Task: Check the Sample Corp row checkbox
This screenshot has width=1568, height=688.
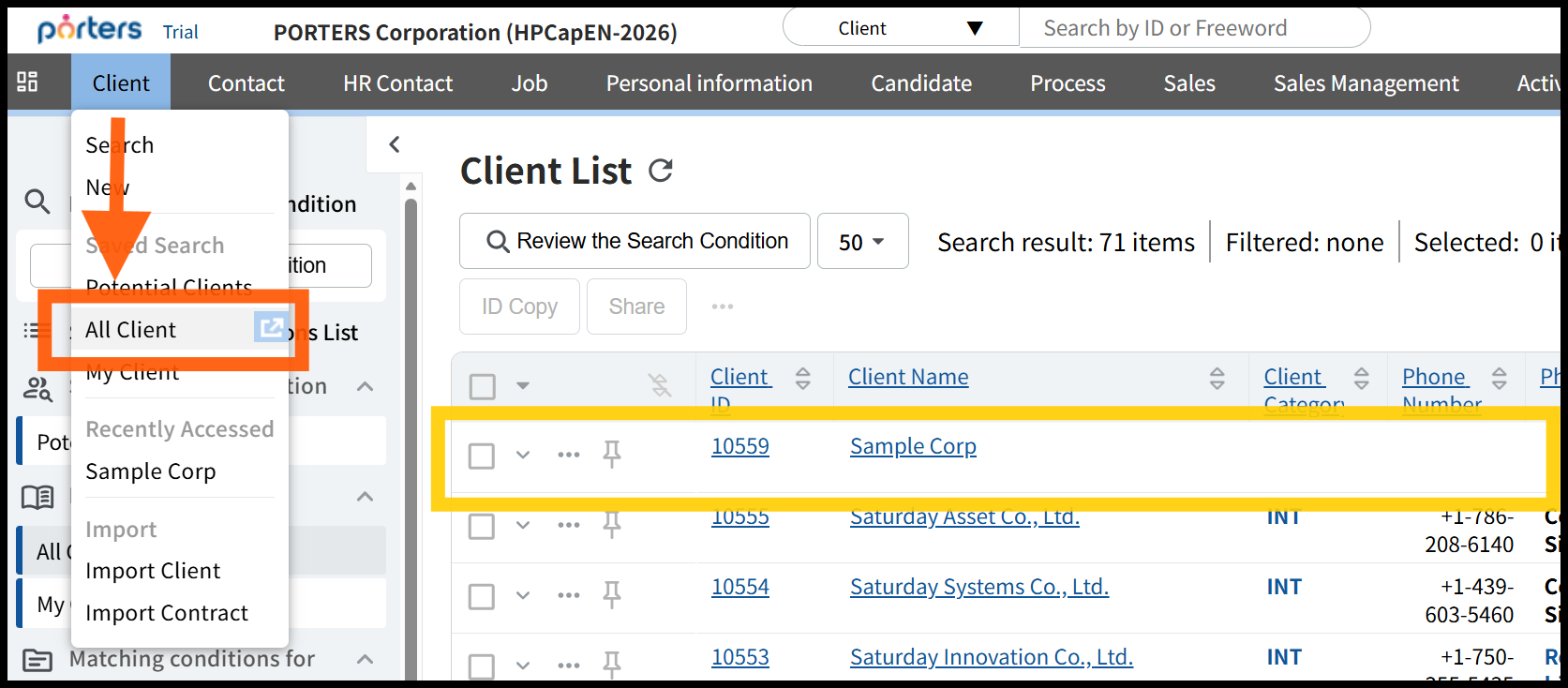Action: [482, 456]
